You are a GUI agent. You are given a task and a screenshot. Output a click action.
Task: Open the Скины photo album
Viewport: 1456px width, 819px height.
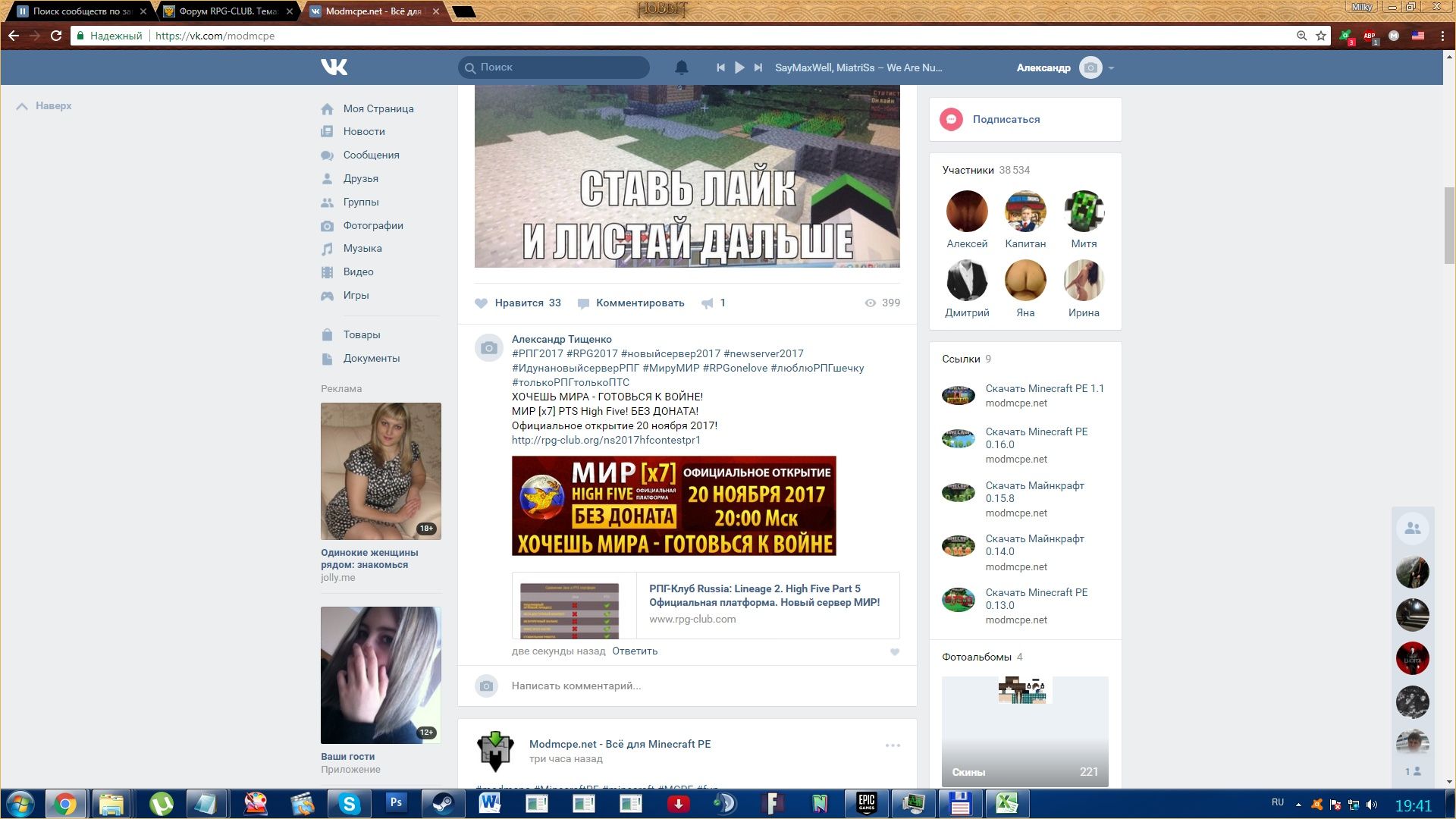click(1025, 731)
